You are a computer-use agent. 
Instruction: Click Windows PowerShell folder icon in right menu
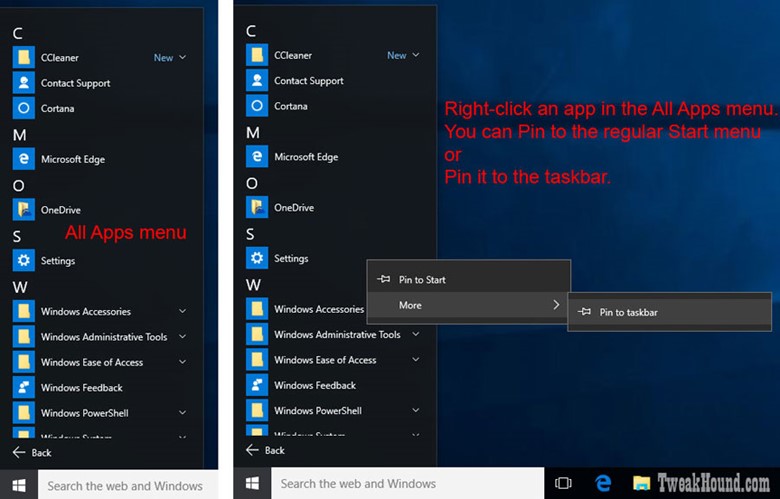pos(257,410)
